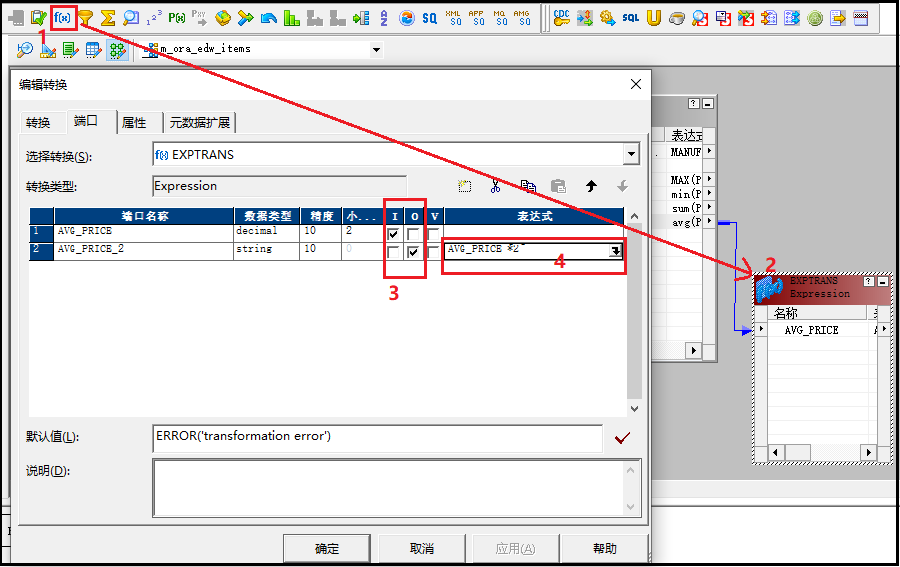Toggle the I checkbox for AVG_PRICE
The image size is (900, 567).
tap(393, 234)
